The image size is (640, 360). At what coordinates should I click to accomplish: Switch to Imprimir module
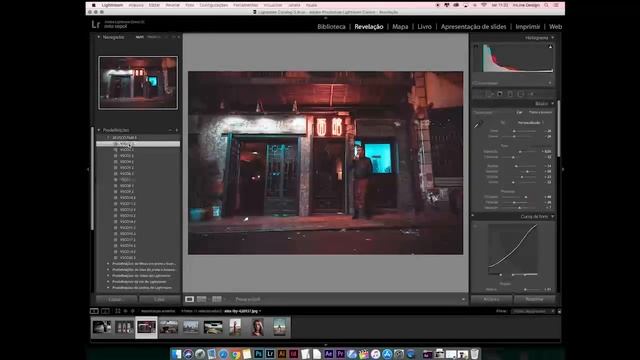(527, 27)
